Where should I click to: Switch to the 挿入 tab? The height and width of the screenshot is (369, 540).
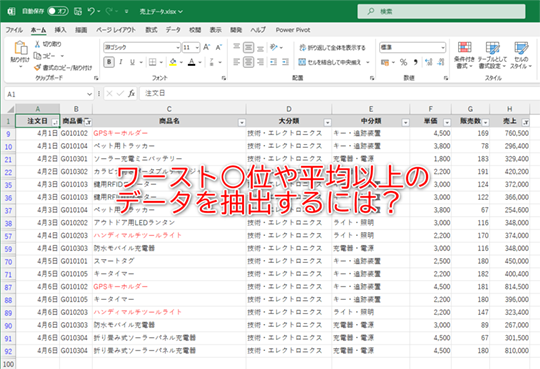(x=60, y=30)
